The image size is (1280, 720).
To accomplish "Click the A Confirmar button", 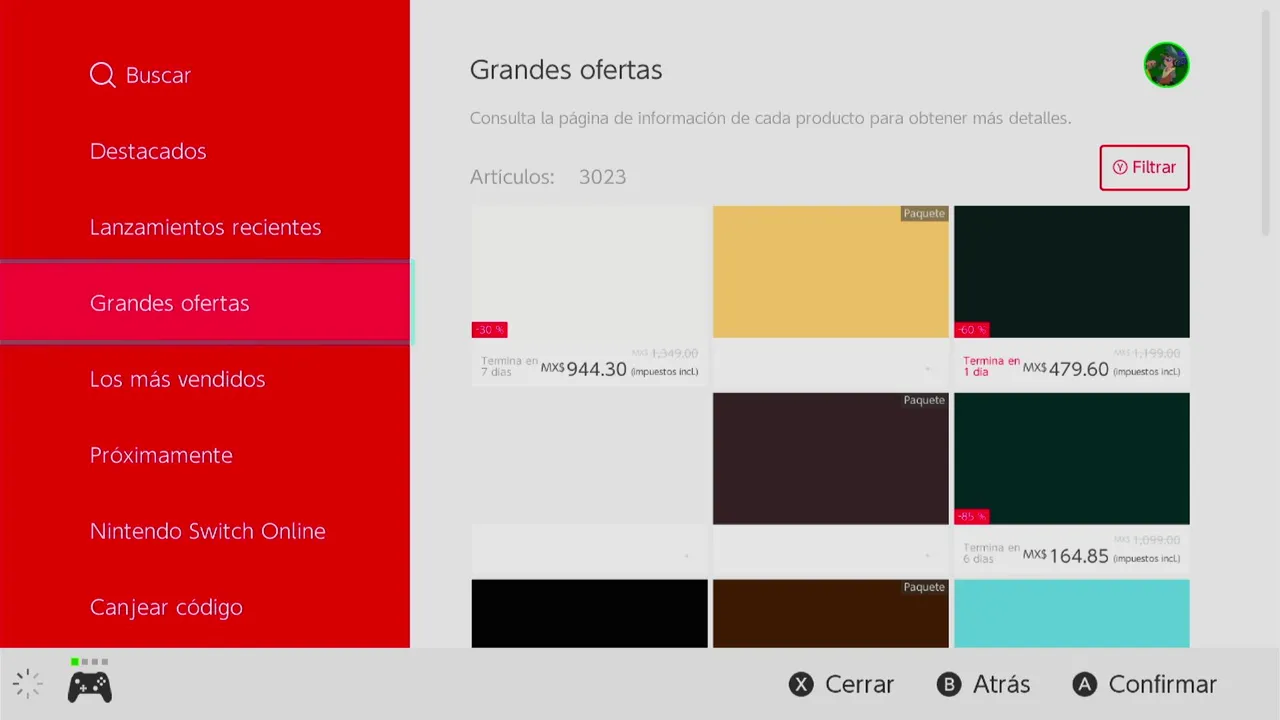I will (x=1145, y=684).
